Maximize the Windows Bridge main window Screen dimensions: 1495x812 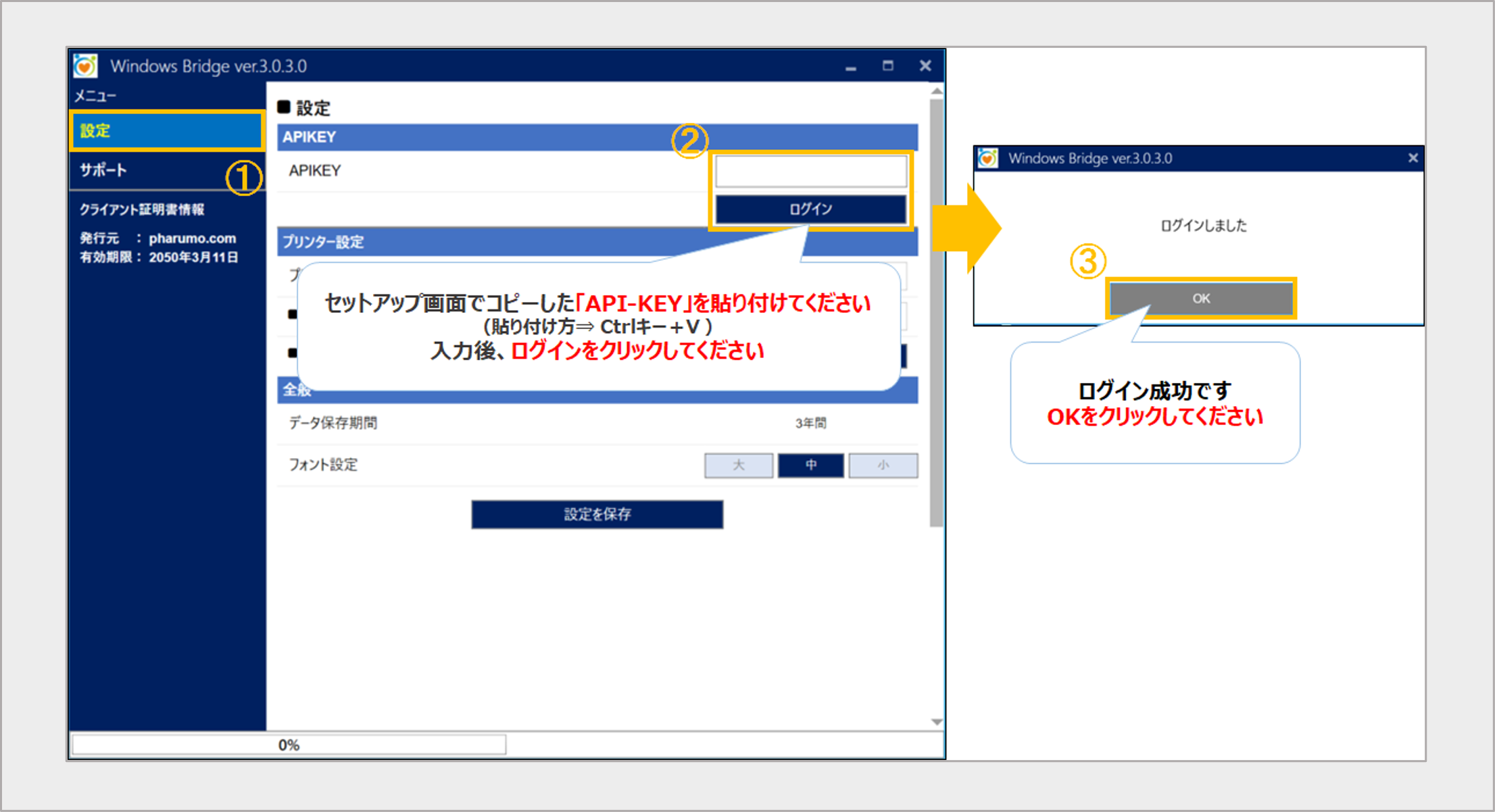[x=888, y=66]
